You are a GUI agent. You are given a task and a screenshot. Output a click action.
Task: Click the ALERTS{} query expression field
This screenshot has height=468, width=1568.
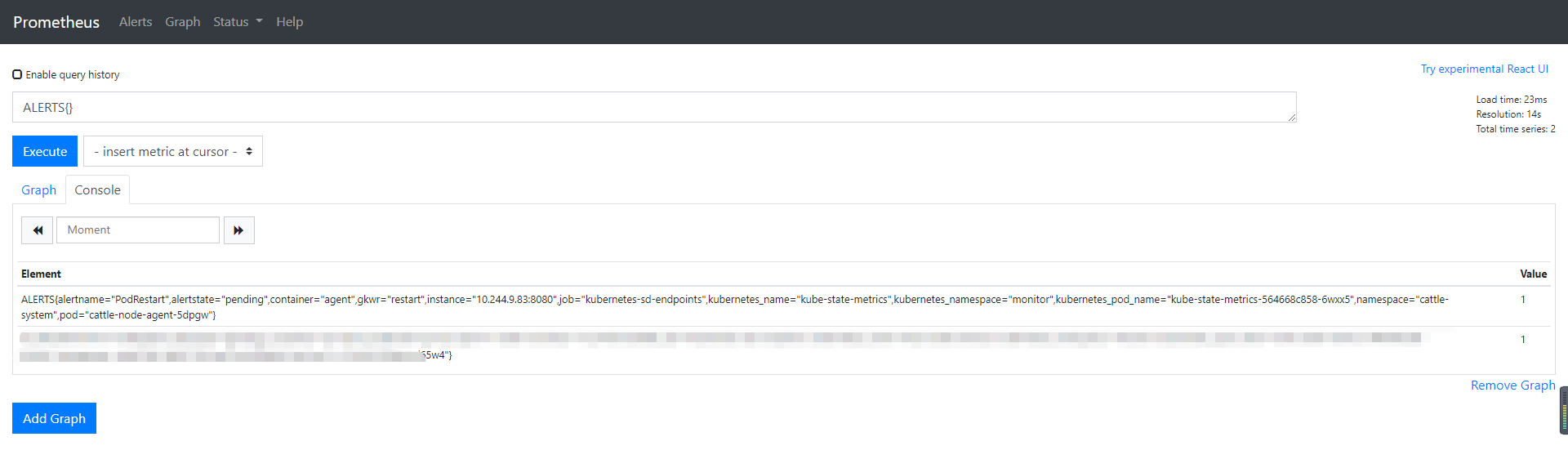click(x=654, y=107)
